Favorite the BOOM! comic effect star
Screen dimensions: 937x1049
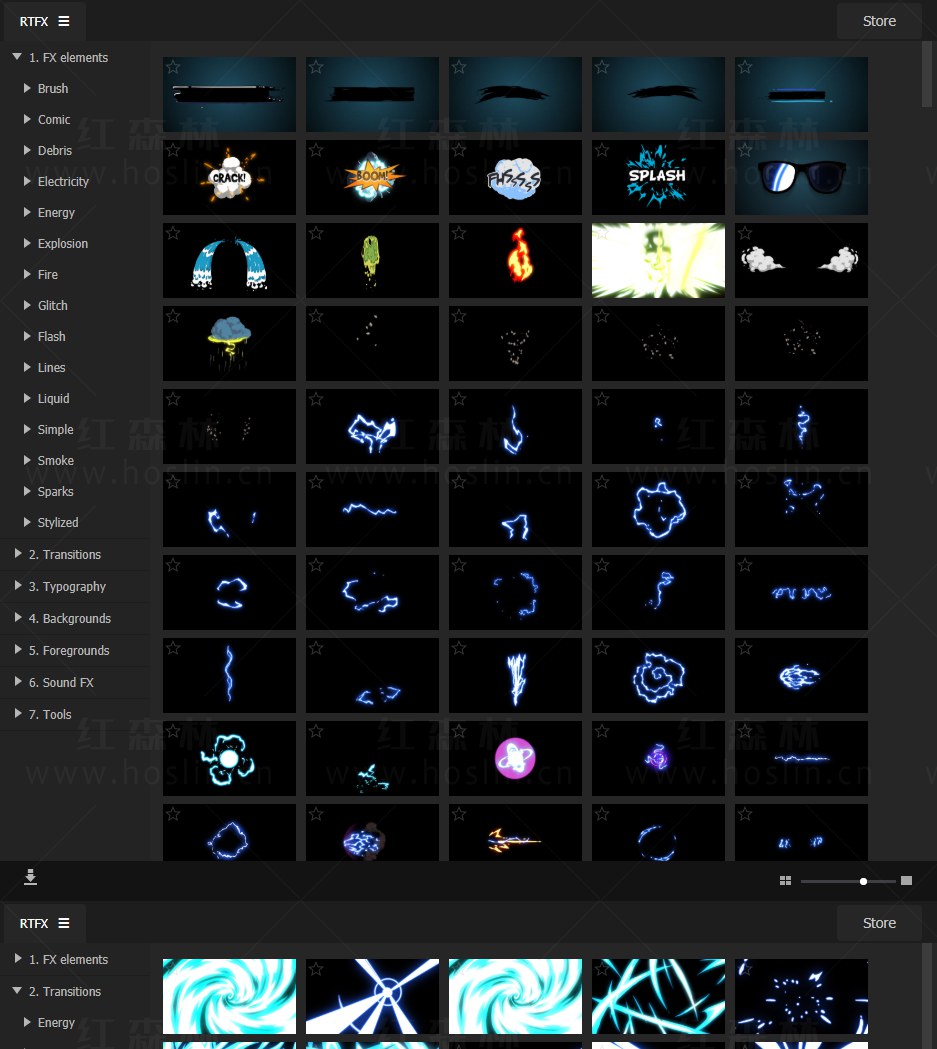click(316, 150)
